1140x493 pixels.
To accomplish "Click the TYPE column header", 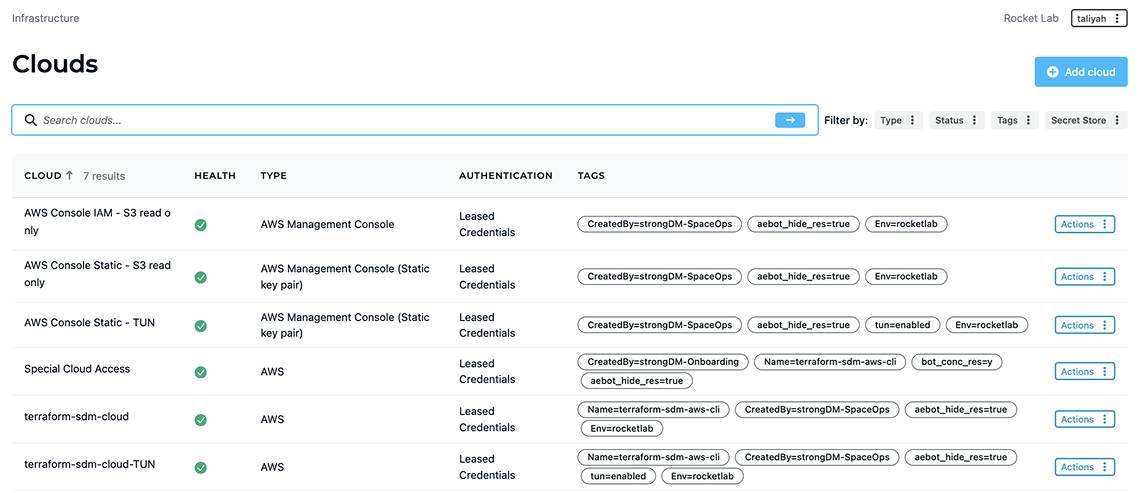I will 273,175.
